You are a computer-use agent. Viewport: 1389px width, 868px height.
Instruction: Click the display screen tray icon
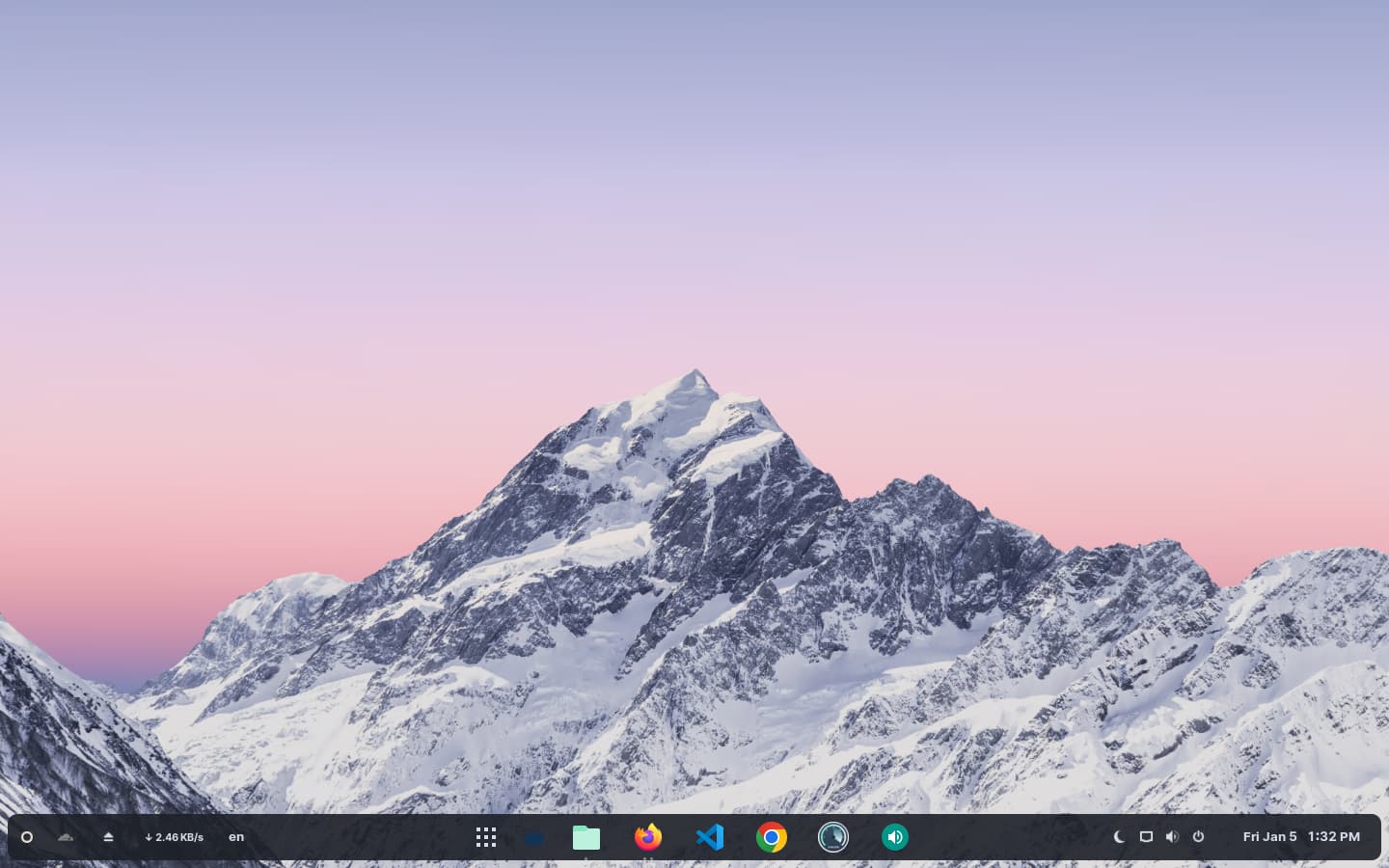pyautogui.click(x=1146, y=837)
